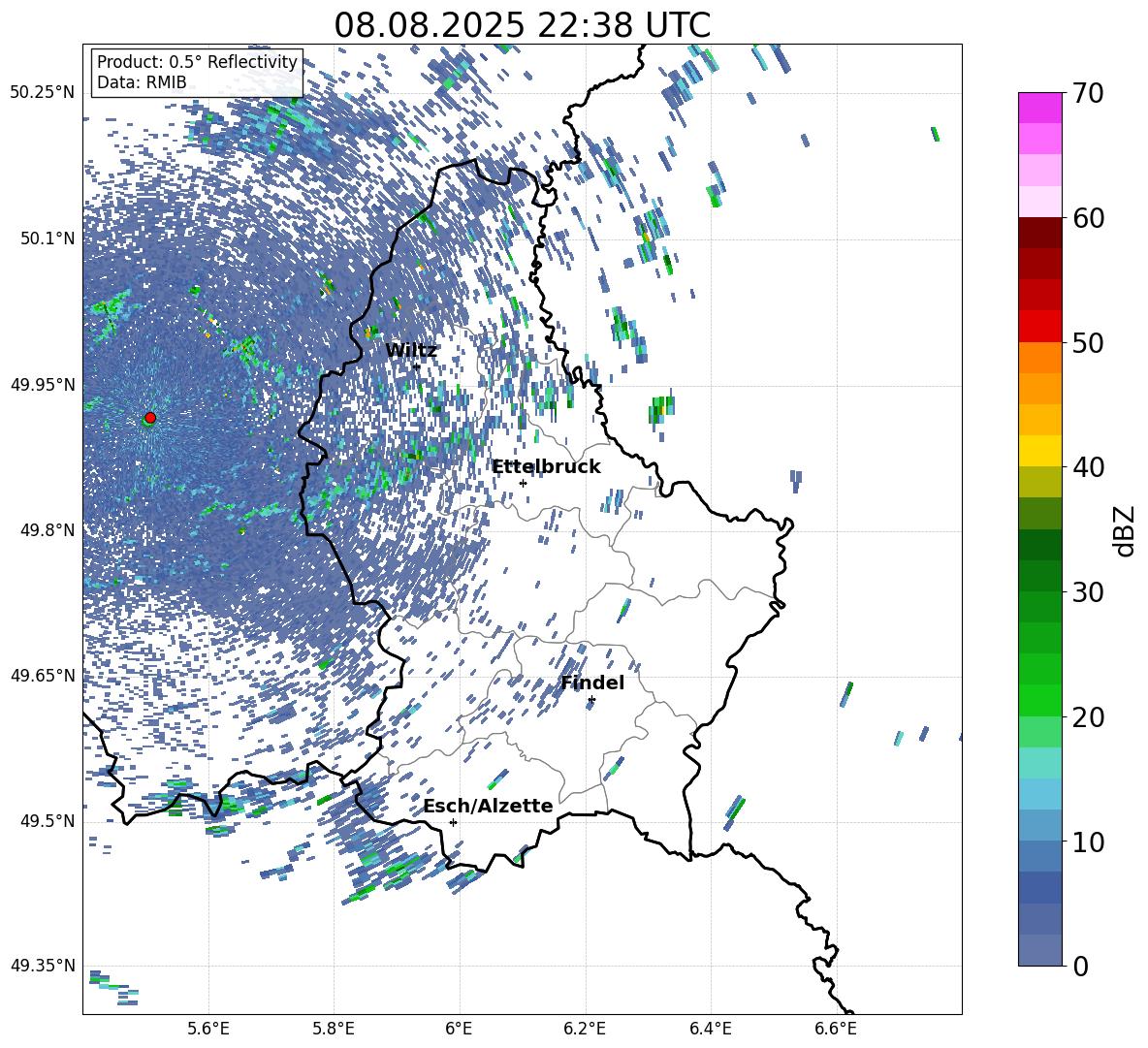
Task: Click the 49.5°N latitude label
Action: click(x=47, y=821)
